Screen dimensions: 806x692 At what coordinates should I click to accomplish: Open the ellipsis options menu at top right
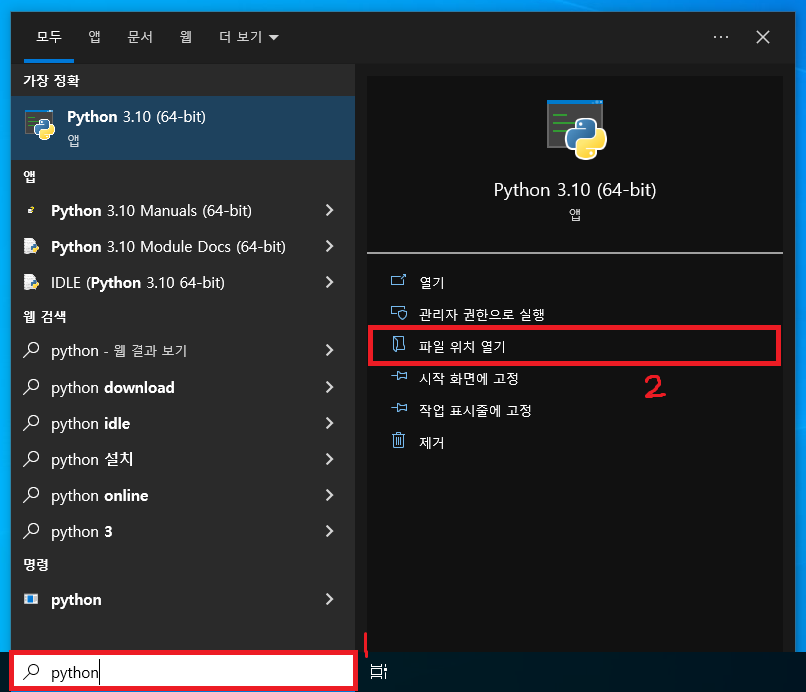pyautogui.click(x=721, y=36)
